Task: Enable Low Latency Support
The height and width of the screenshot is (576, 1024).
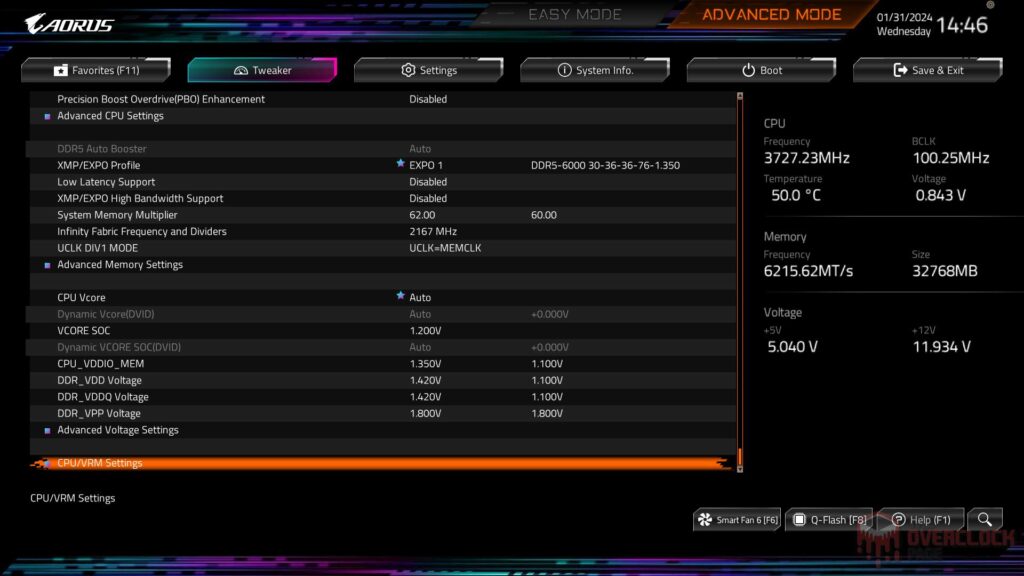Action: pos(428,181)
